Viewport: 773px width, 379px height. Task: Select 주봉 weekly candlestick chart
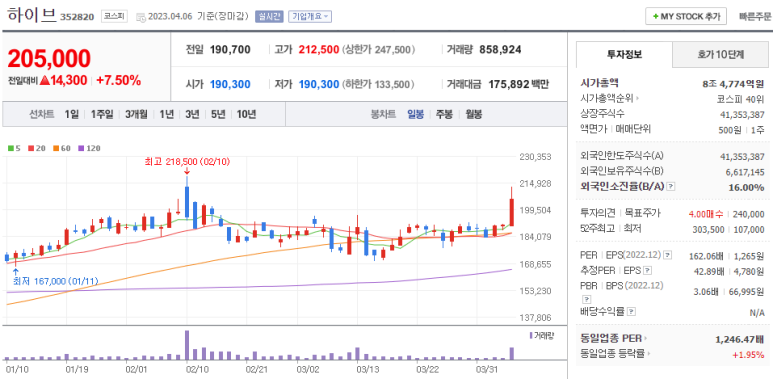tap(444, 115)
